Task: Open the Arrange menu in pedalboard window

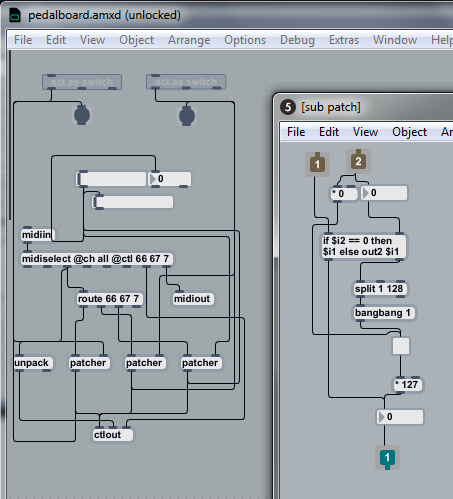Action: [x=189, y=40]
